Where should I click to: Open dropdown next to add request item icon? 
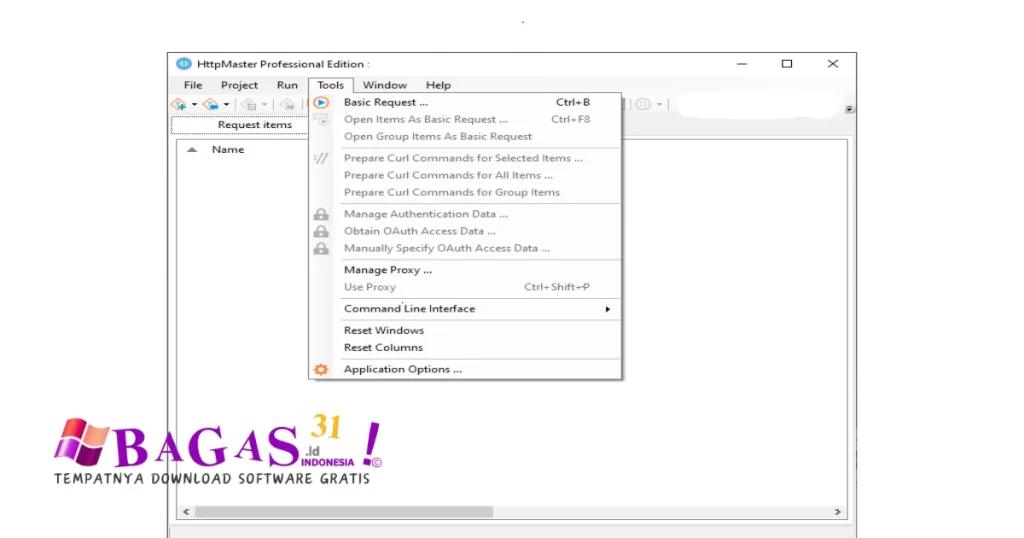click(x=194, y=104)
